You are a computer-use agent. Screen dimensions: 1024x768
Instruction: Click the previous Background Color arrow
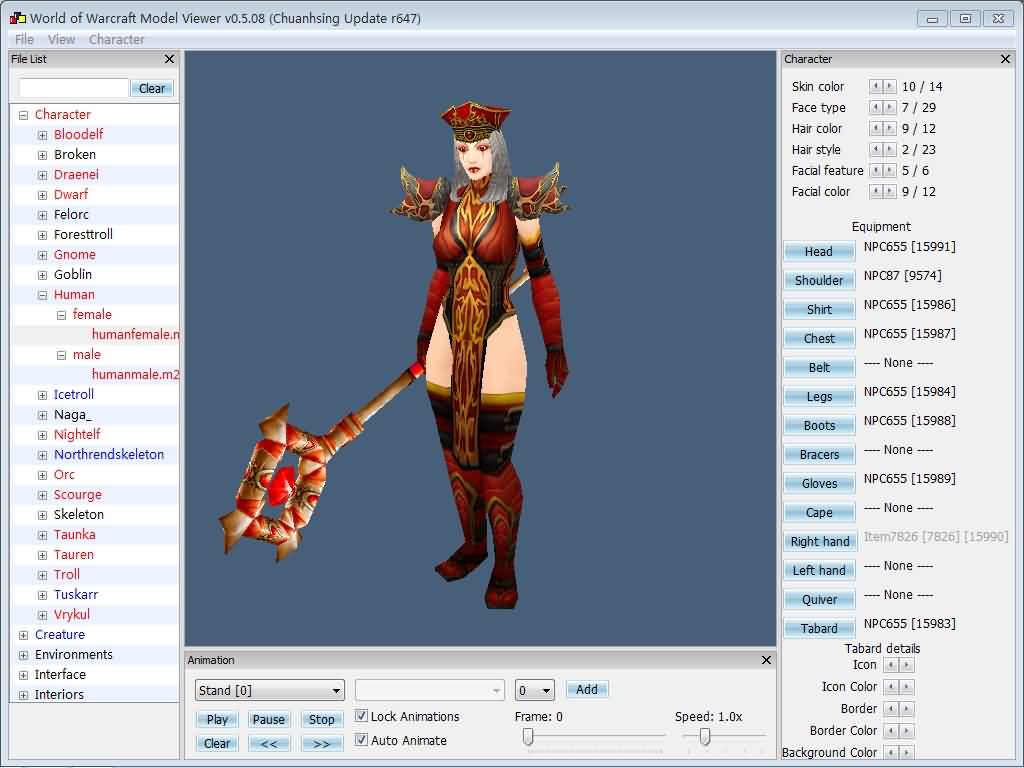point(891,753)
